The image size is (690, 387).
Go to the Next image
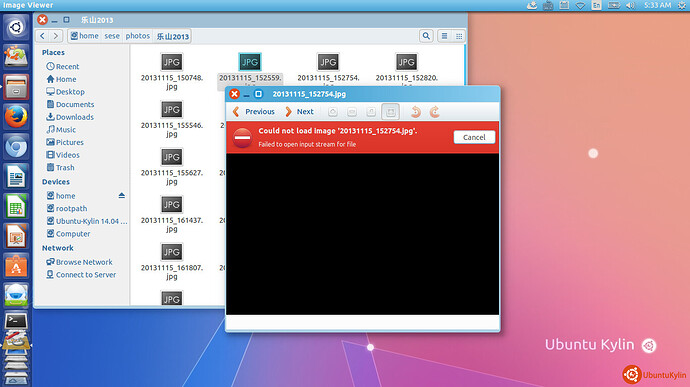click(x=299, y=112)
